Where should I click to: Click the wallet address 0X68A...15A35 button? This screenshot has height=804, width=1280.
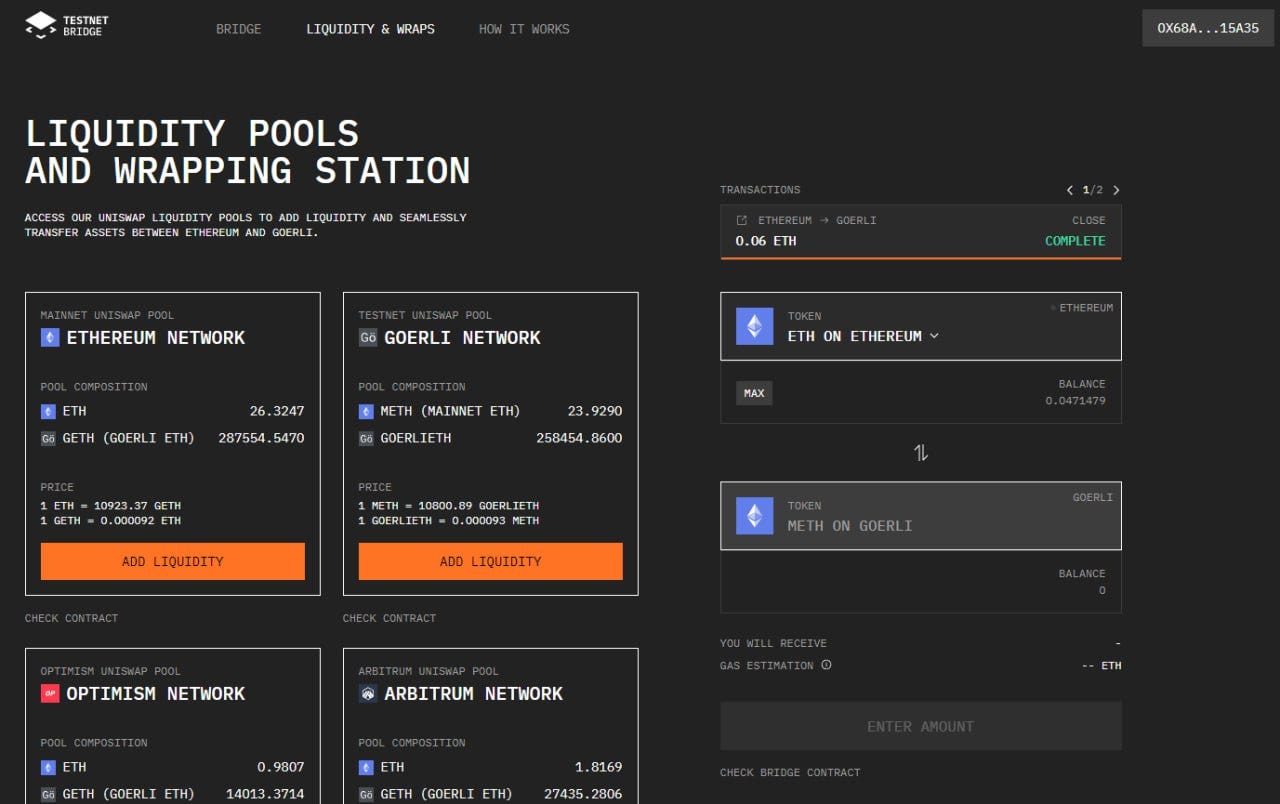point(1208,28)
